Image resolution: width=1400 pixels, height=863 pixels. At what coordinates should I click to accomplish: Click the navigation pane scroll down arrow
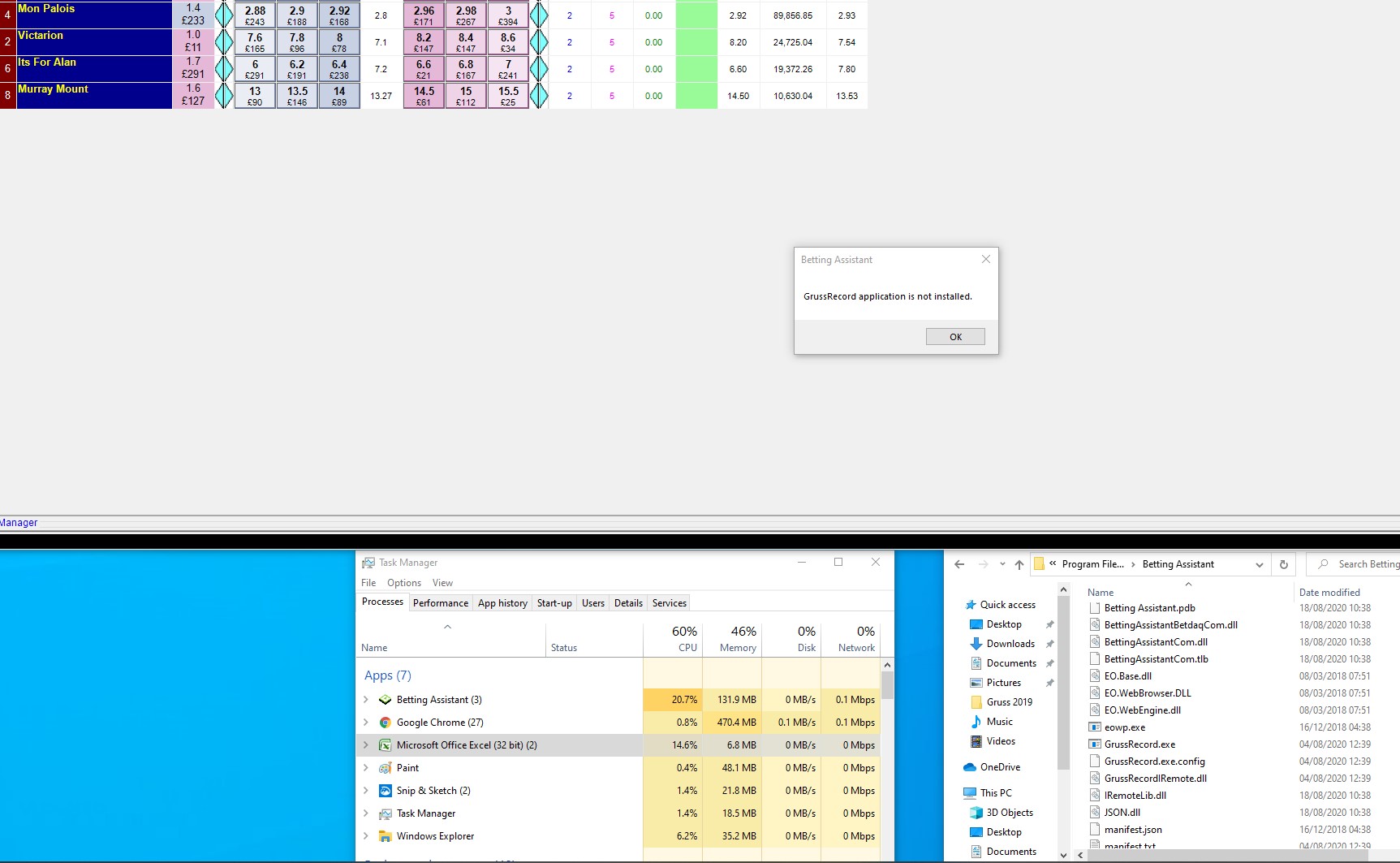[1064, 855]
